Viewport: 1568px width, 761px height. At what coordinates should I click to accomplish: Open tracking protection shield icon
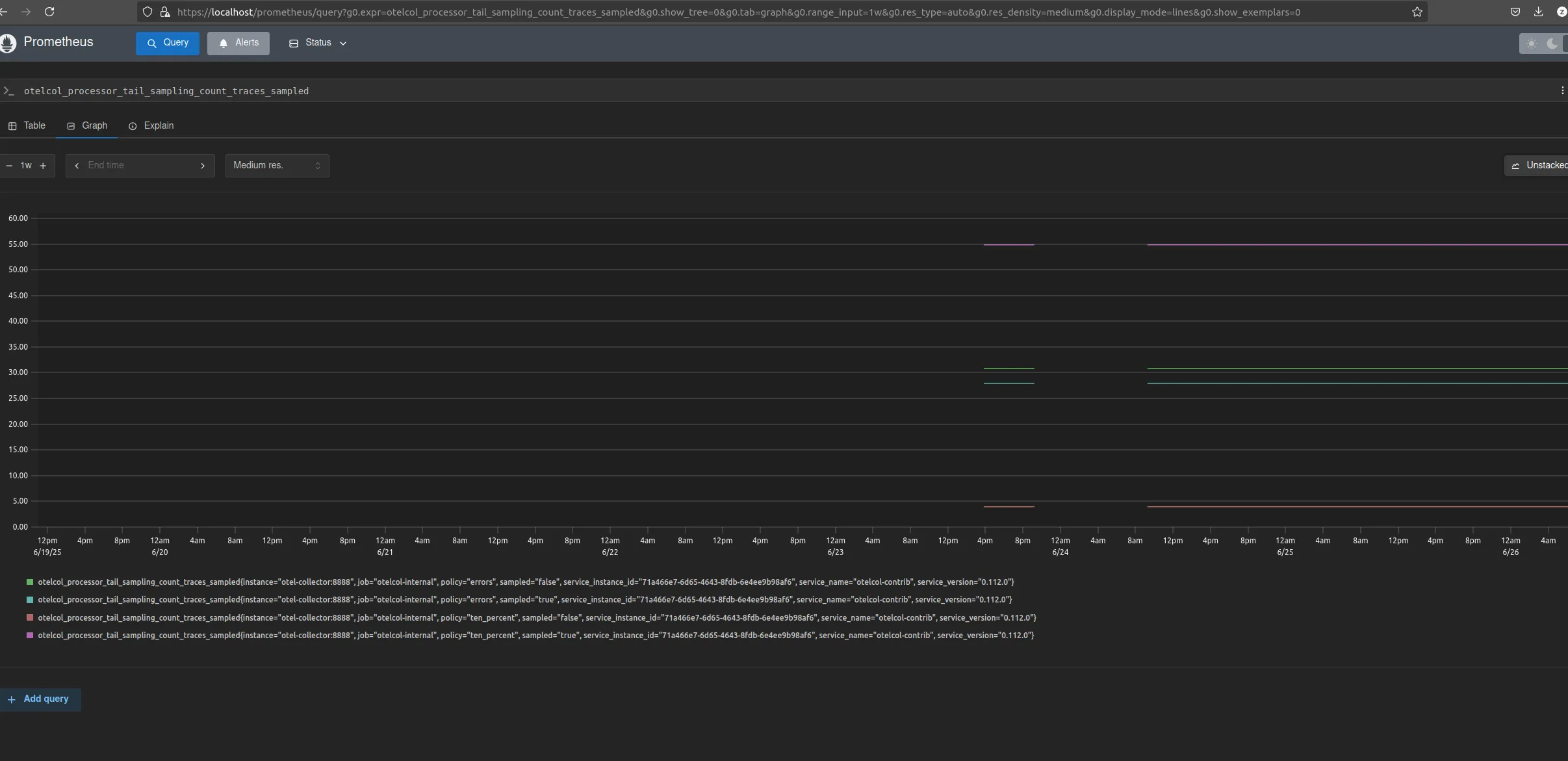click(x=148, y=12)
